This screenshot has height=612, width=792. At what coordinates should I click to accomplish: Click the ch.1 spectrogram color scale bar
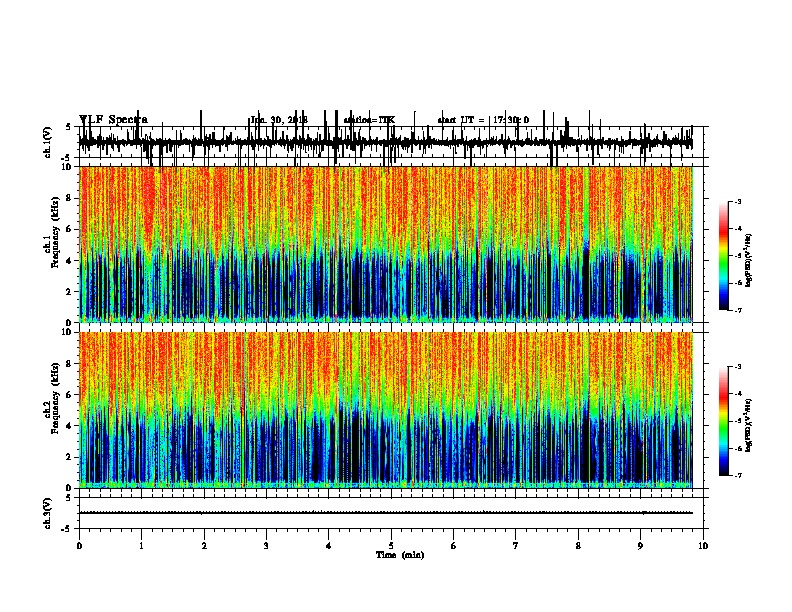tap(724, 256)
